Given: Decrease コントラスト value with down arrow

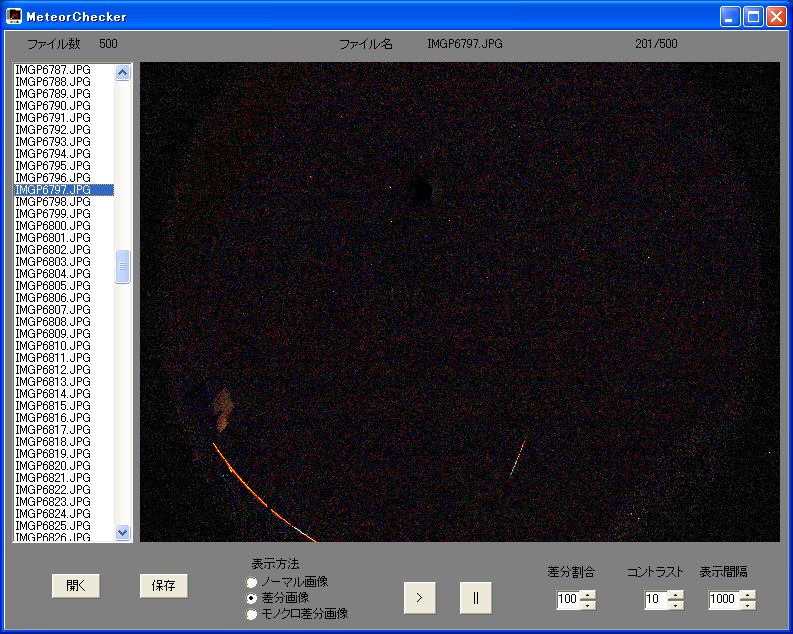Looking at the screenshot, I should tap(676, 605).
